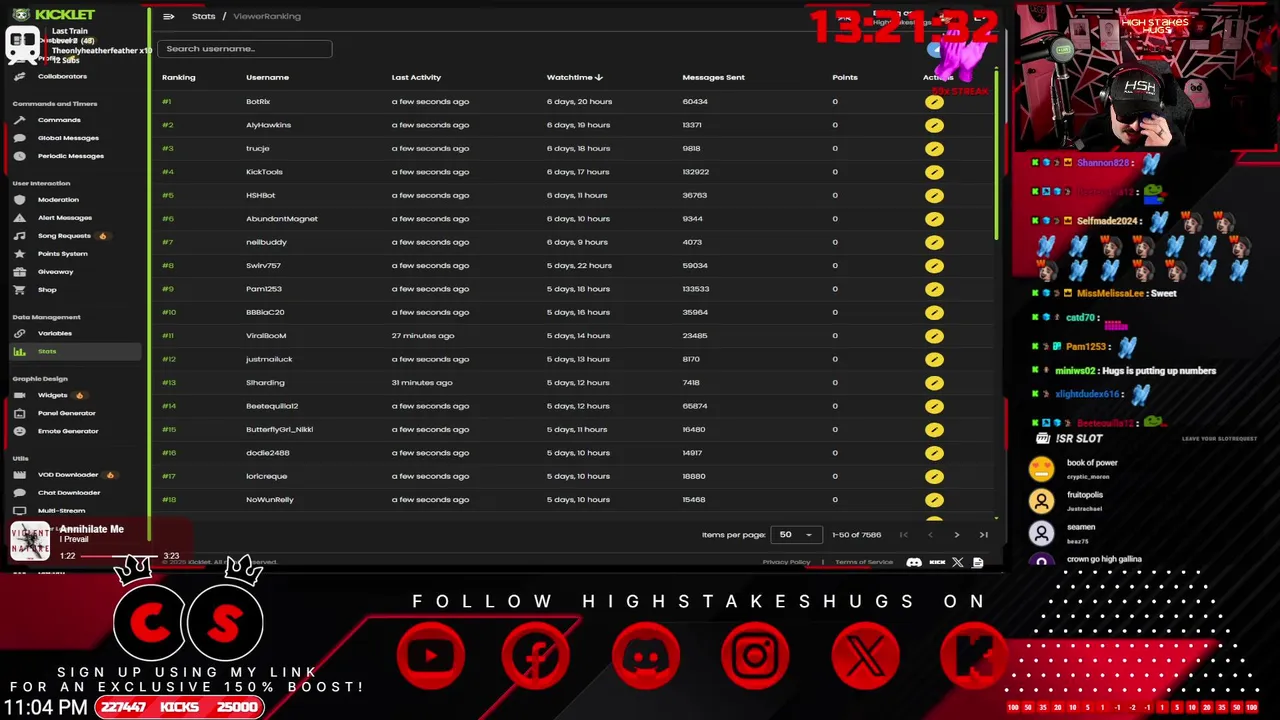
Task: Sort by the Points column header
Action: pos(845,77)
